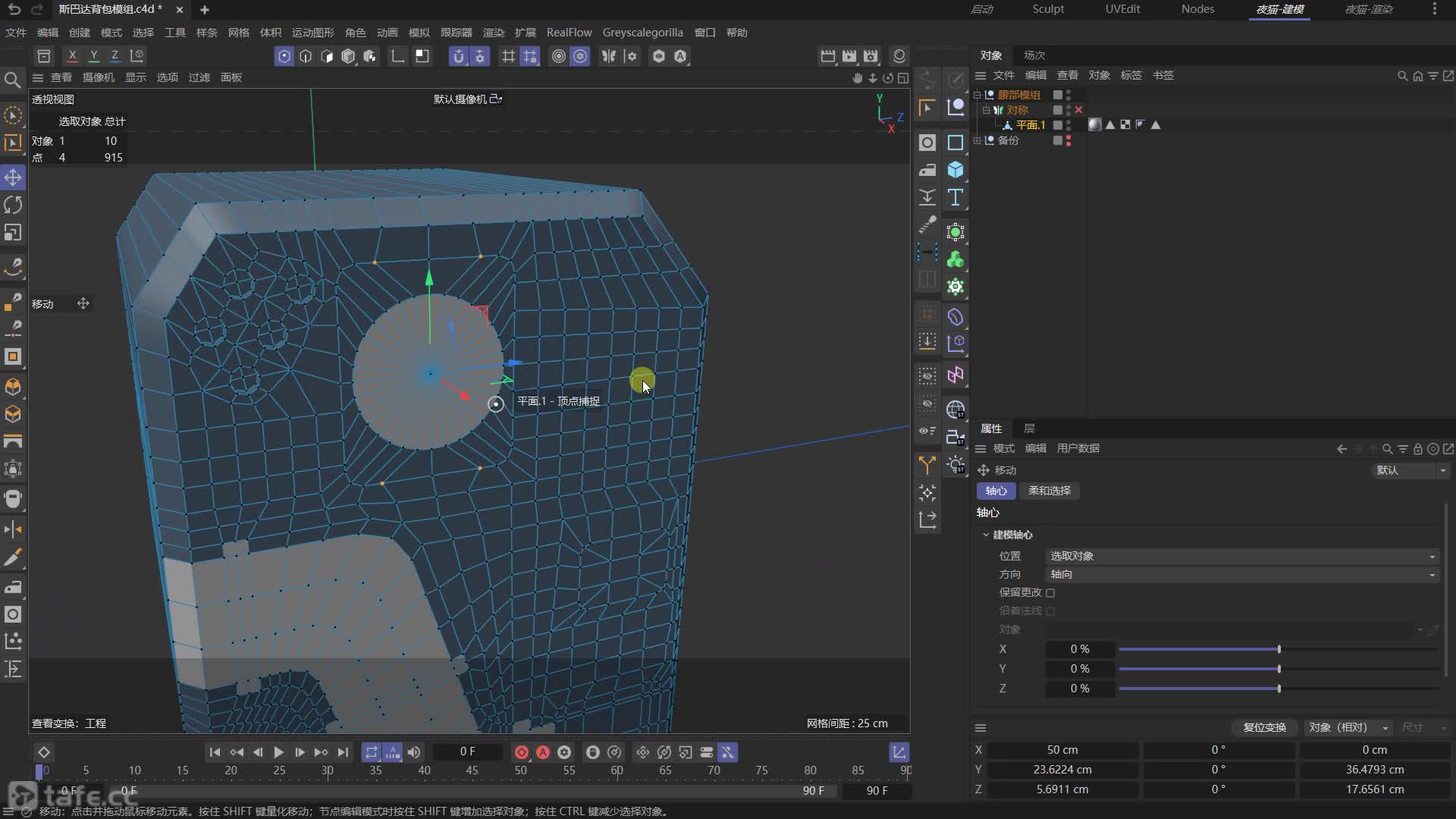Screen dimensions: 1456x819
Task: Click Record Active Objects keyframe button
Action: [522, 752]
